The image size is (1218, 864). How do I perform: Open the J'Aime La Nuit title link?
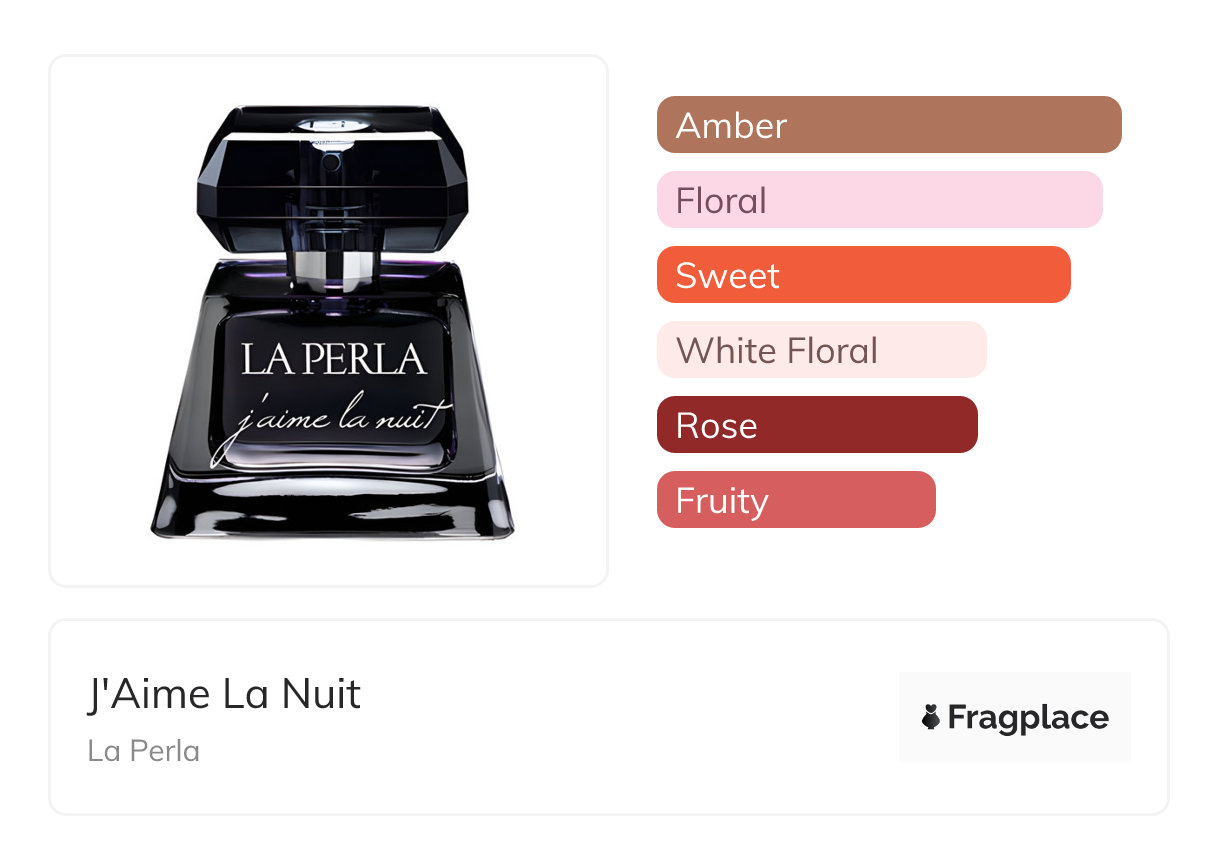click(224, 694)
